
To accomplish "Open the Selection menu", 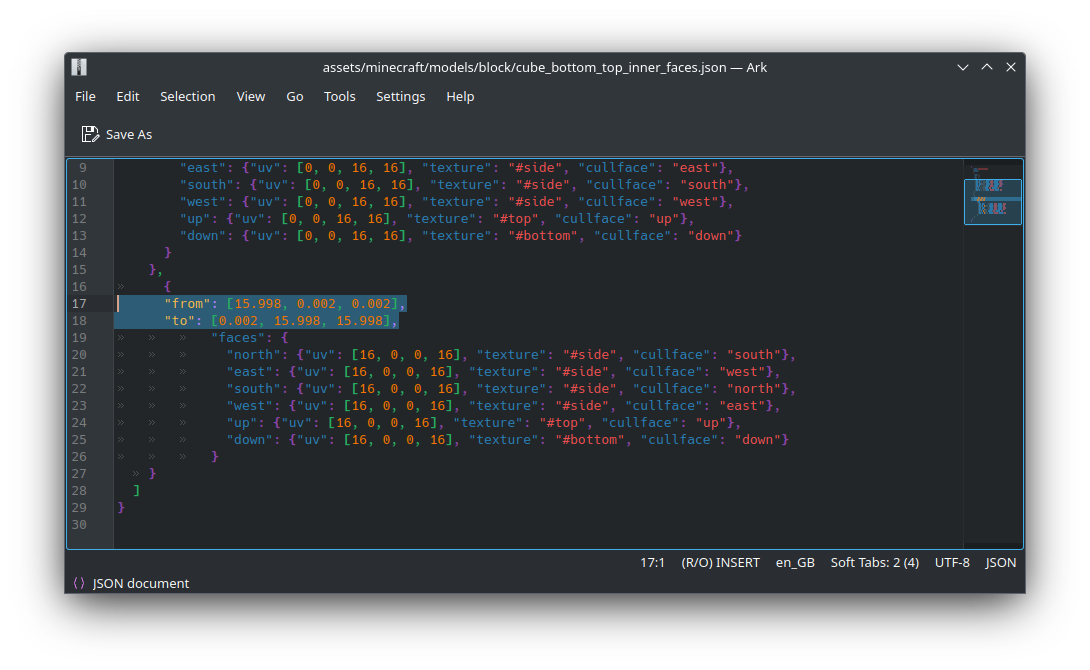I will coord(188,97).
